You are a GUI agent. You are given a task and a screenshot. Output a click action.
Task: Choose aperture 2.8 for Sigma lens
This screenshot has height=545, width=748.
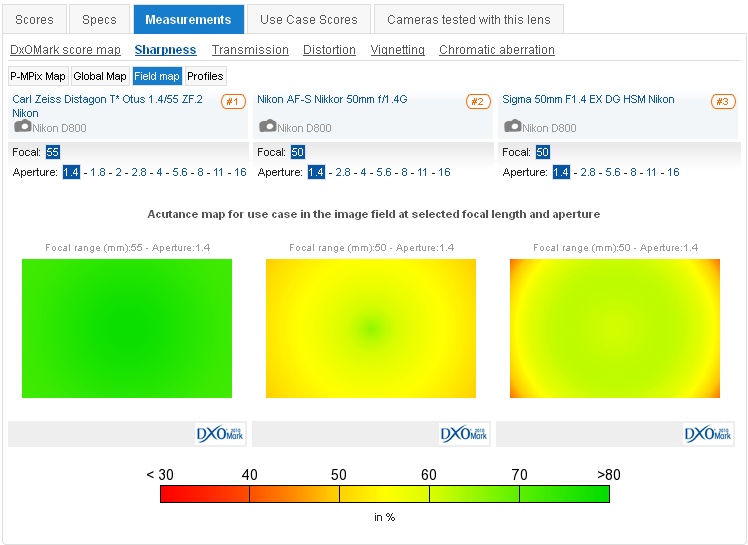tap(588, 172)
